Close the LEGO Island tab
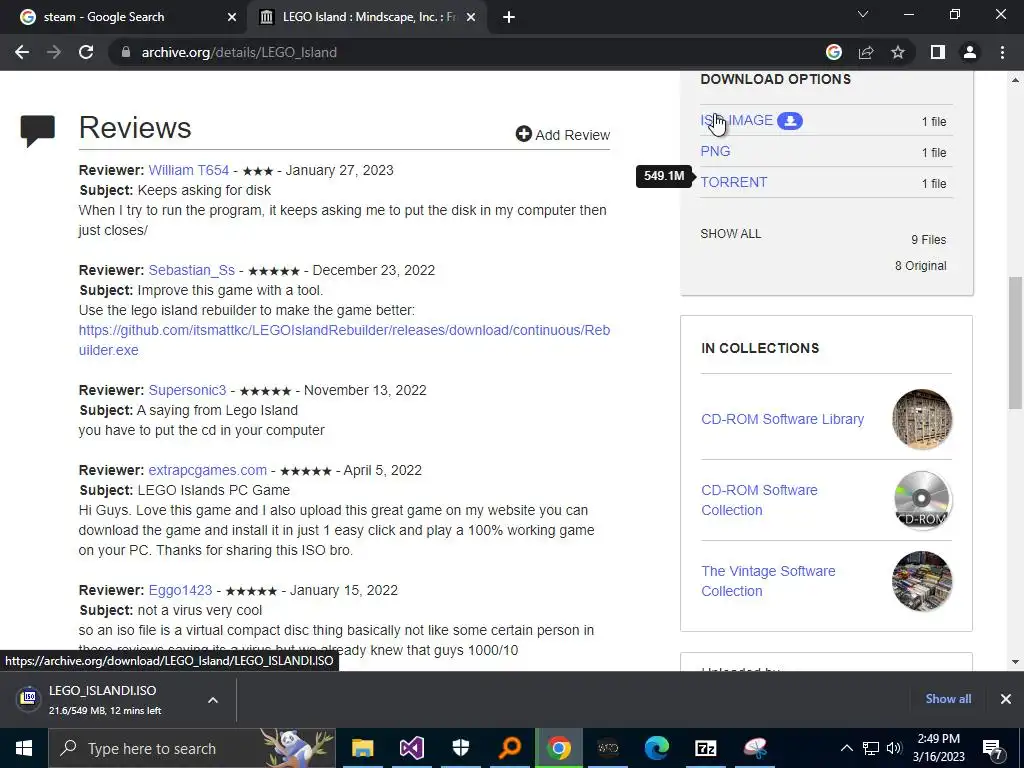 coord(471,17)
